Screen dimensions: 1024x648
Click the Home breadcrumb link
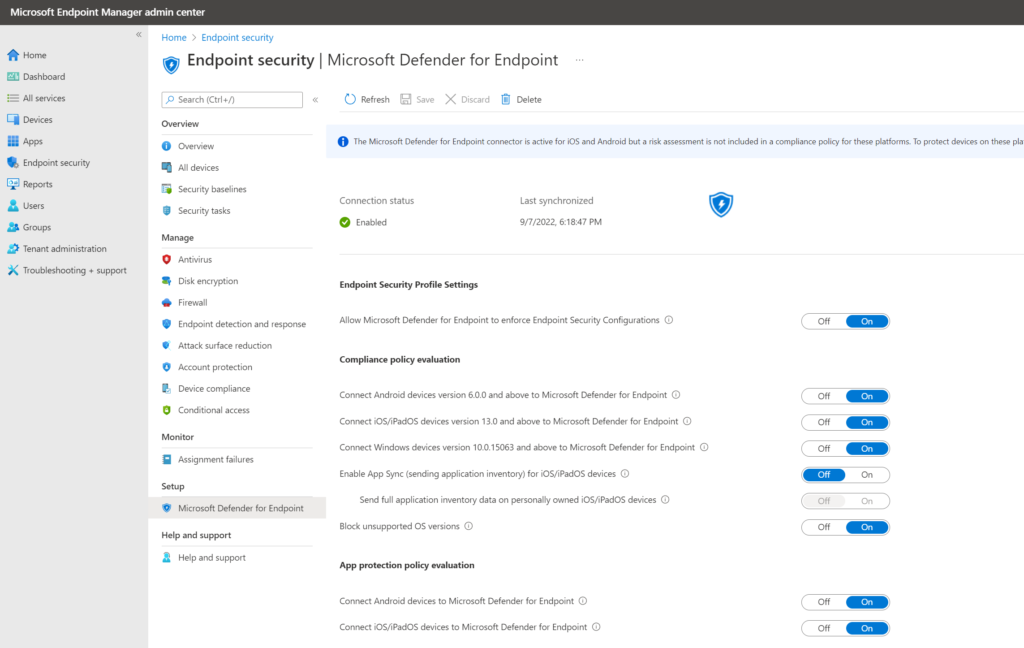[174, 37]
